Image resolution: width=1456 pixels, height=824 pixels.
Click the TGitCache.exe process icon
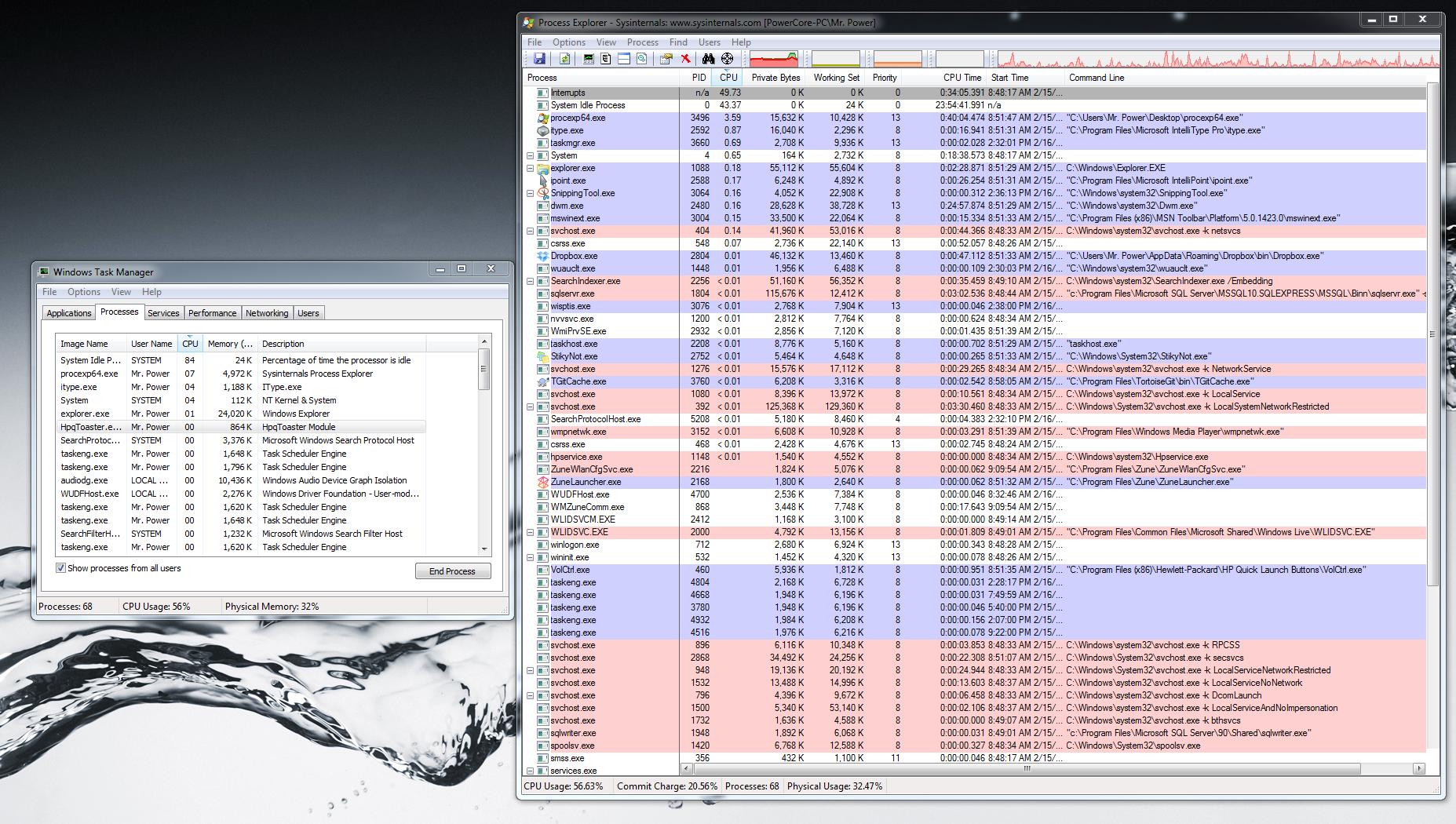tap(542, 381)
